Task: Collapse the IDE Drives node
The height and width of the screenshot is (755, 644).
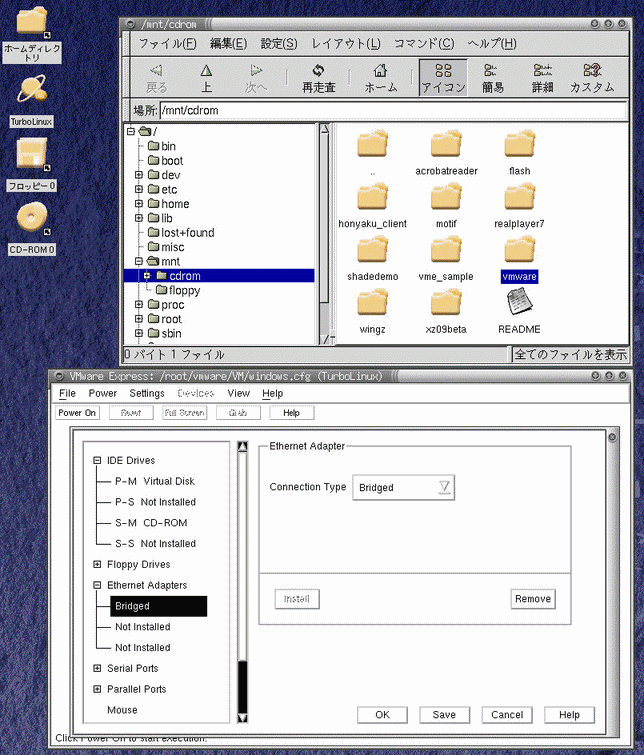Action: pos(97,460)
